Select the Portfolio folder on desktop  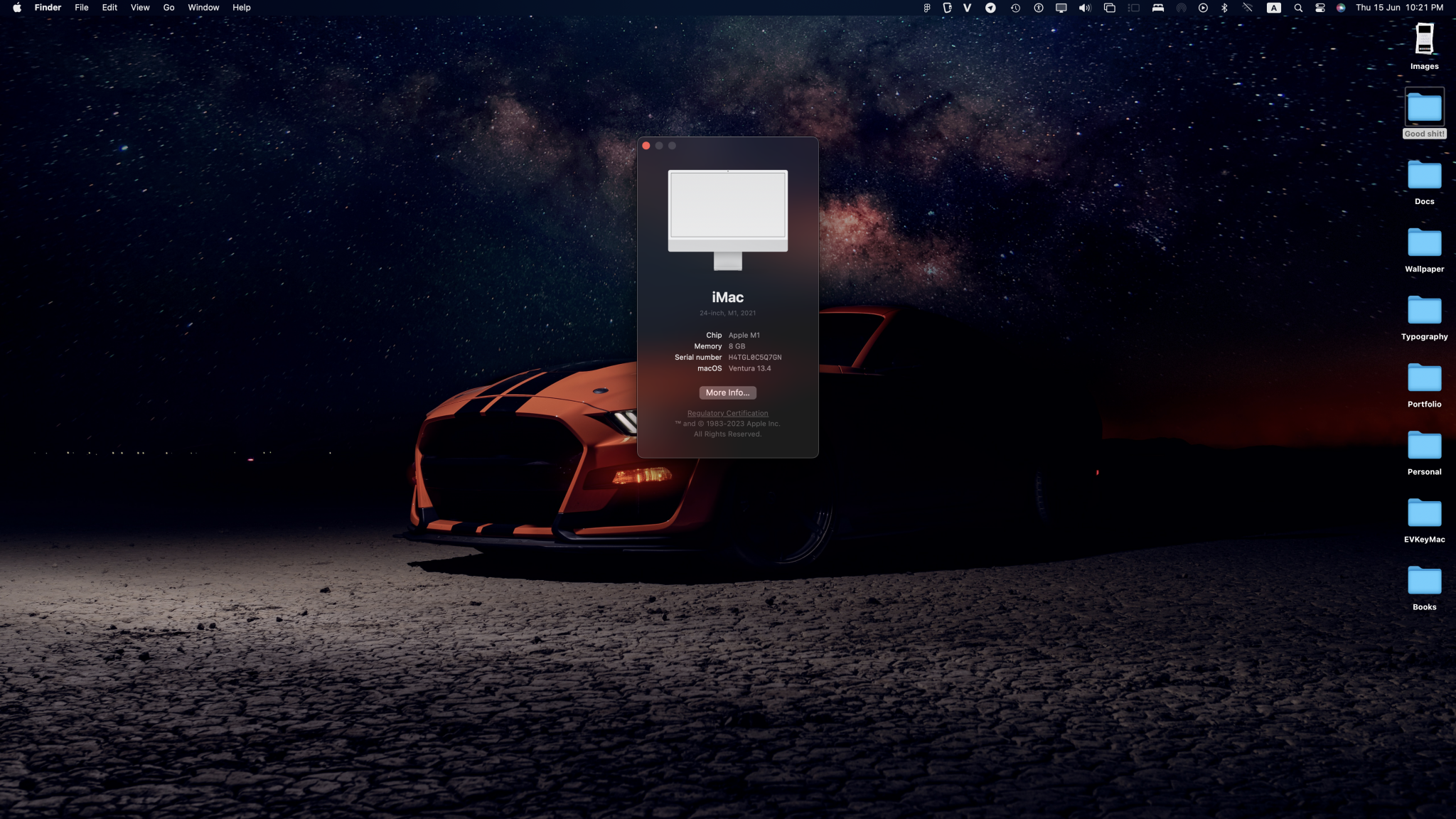click(x=1424, y=378)
